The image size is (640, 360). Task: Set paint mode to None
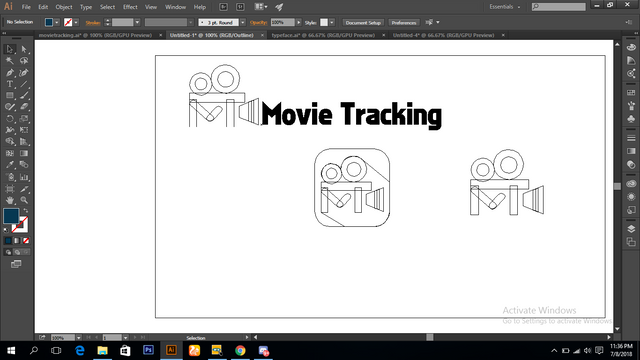click(26, 241)
